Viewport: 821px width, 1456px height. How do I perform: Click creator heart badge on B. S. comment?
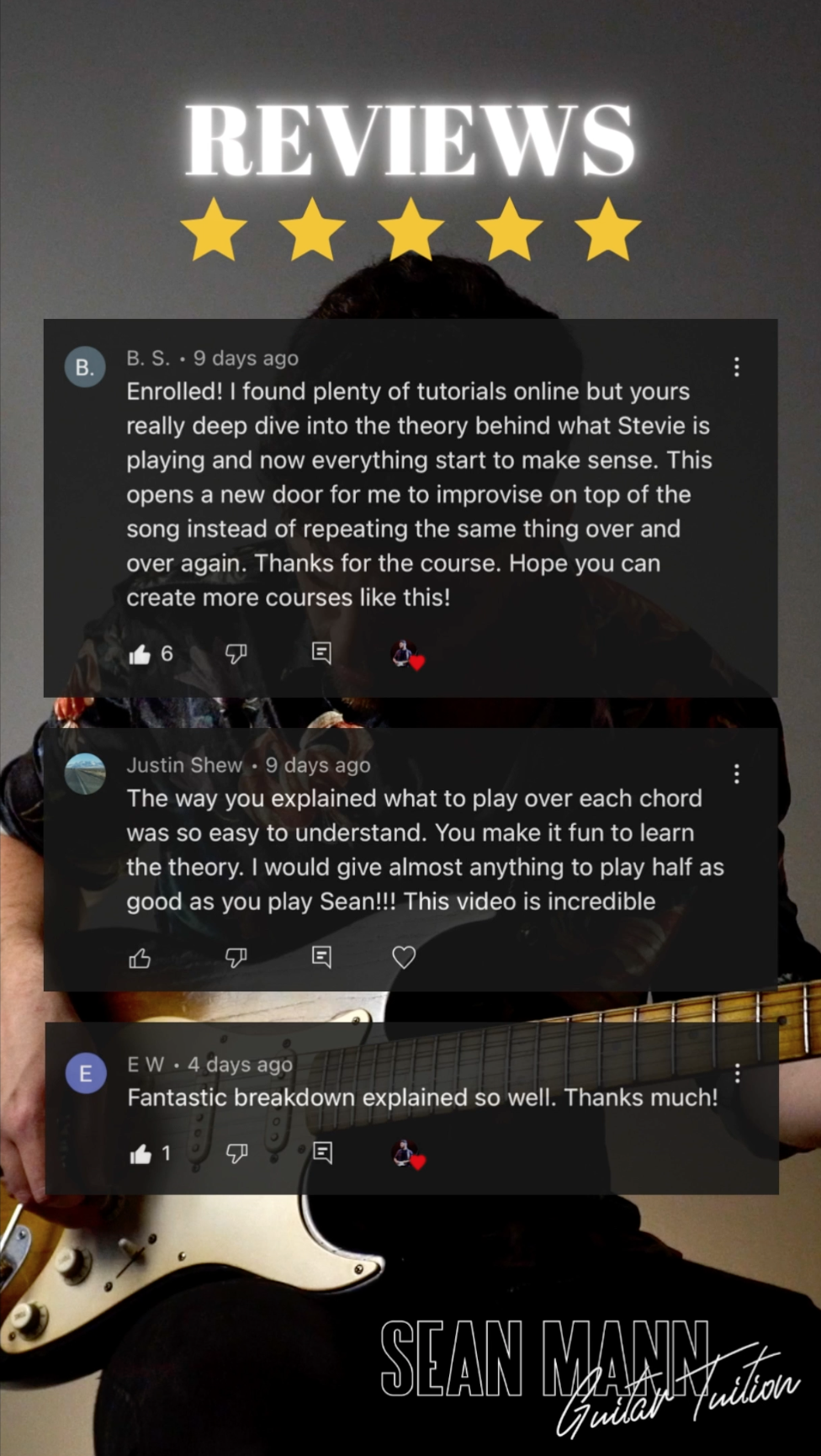coord(407,655)
